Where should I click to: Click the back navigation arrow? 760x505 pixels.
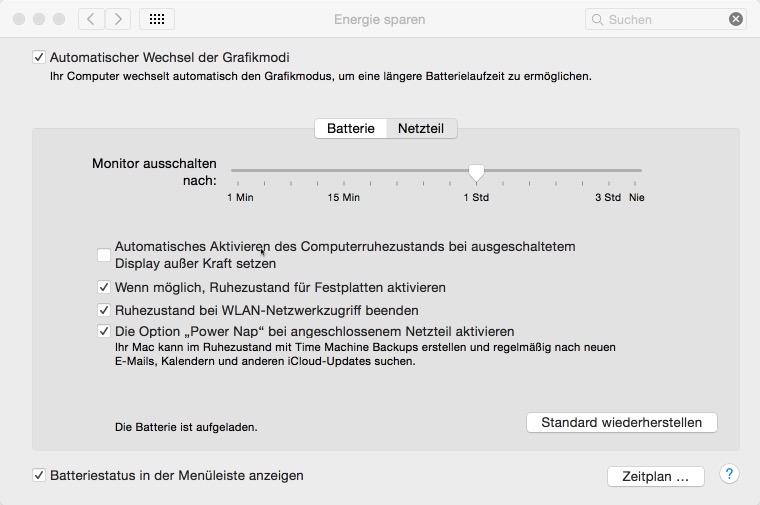pyautogui.click(x=91, y=19)
